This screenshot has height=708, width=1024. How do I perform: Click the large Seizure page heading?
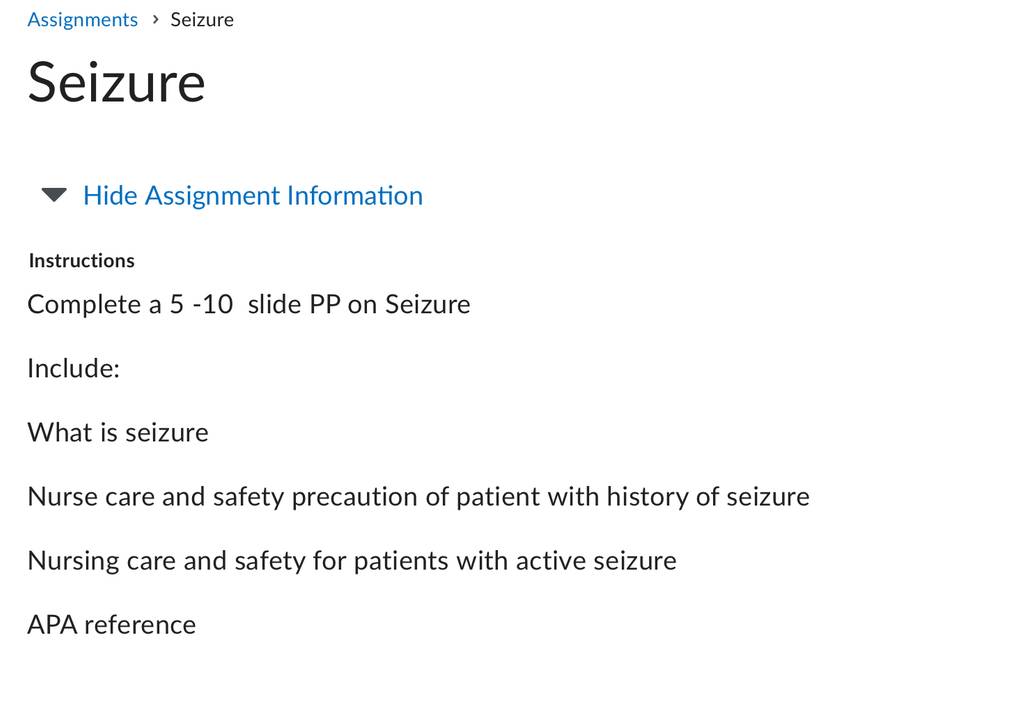point(116,83)
